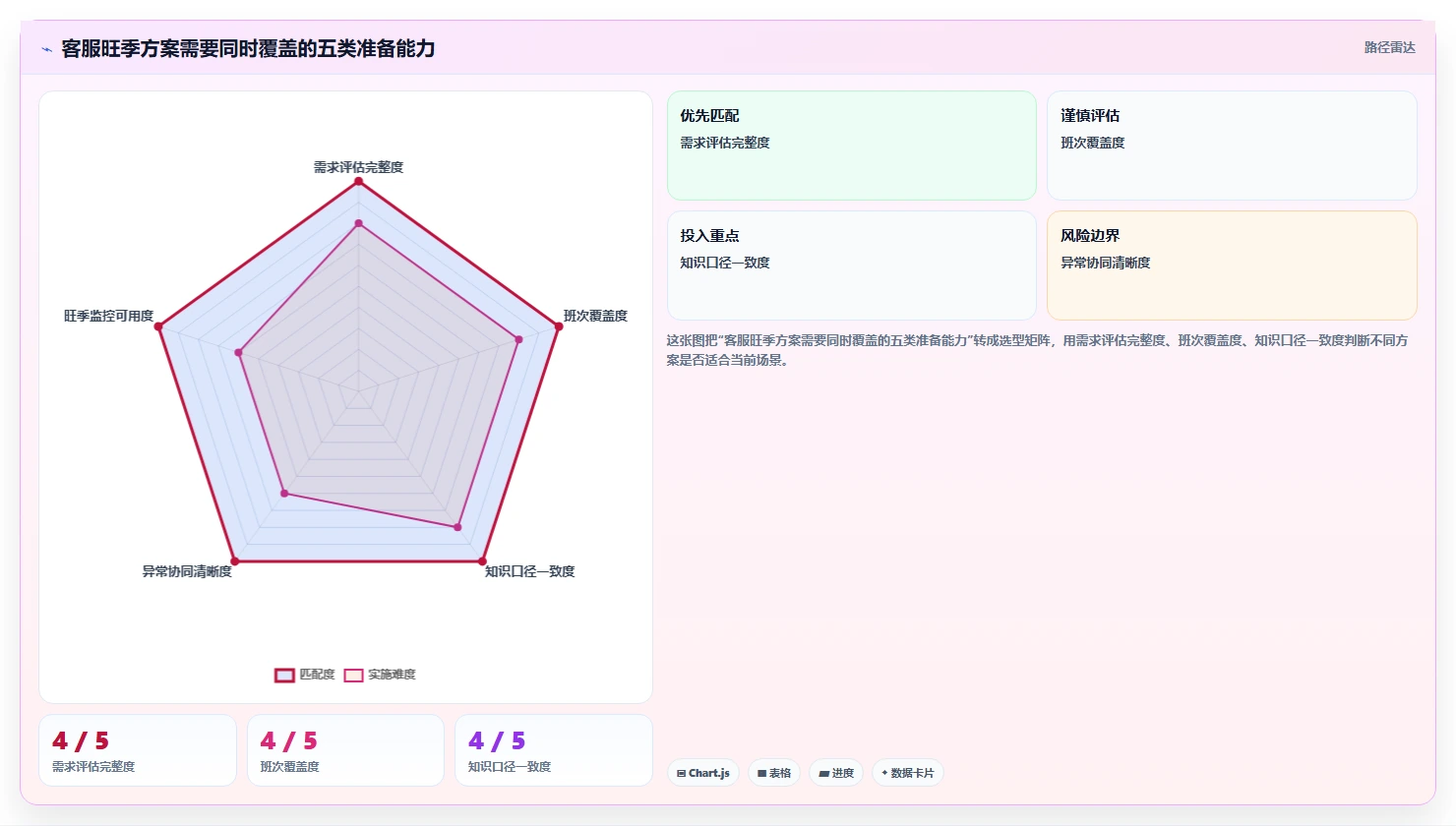1456x826 pixels.
Task: Click the 4 / 5 stat card for 需求评估完整度
Action: [138, 750]
